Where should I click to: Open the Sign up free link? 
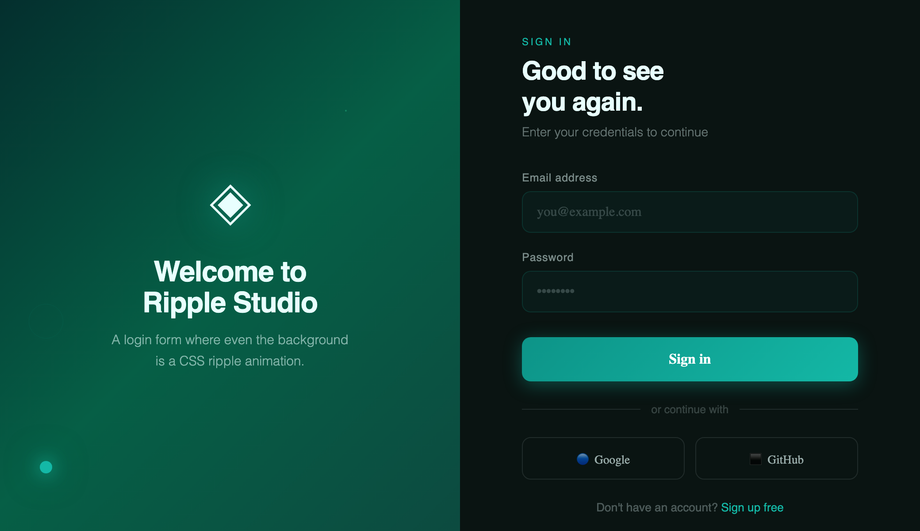tap(752, 508)
